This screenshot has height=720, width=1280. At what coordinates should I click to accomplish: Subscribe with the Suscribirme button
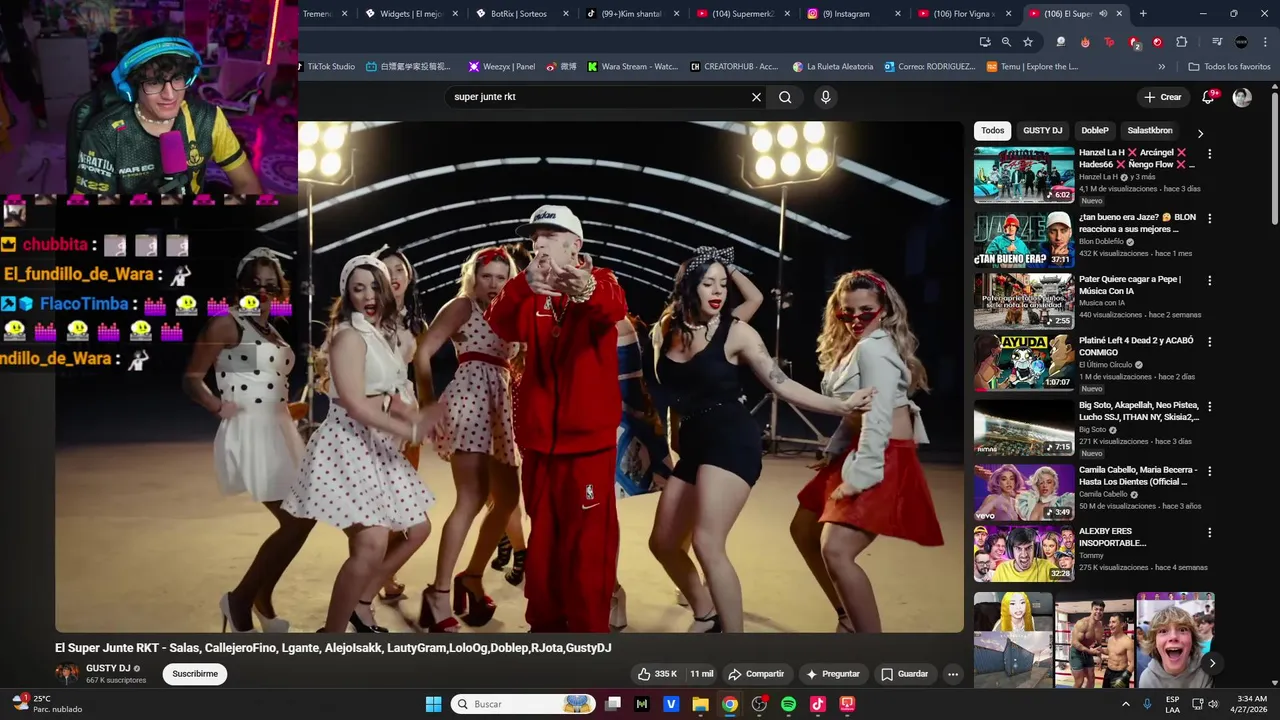pyautogui.click(x=195, y=674)
